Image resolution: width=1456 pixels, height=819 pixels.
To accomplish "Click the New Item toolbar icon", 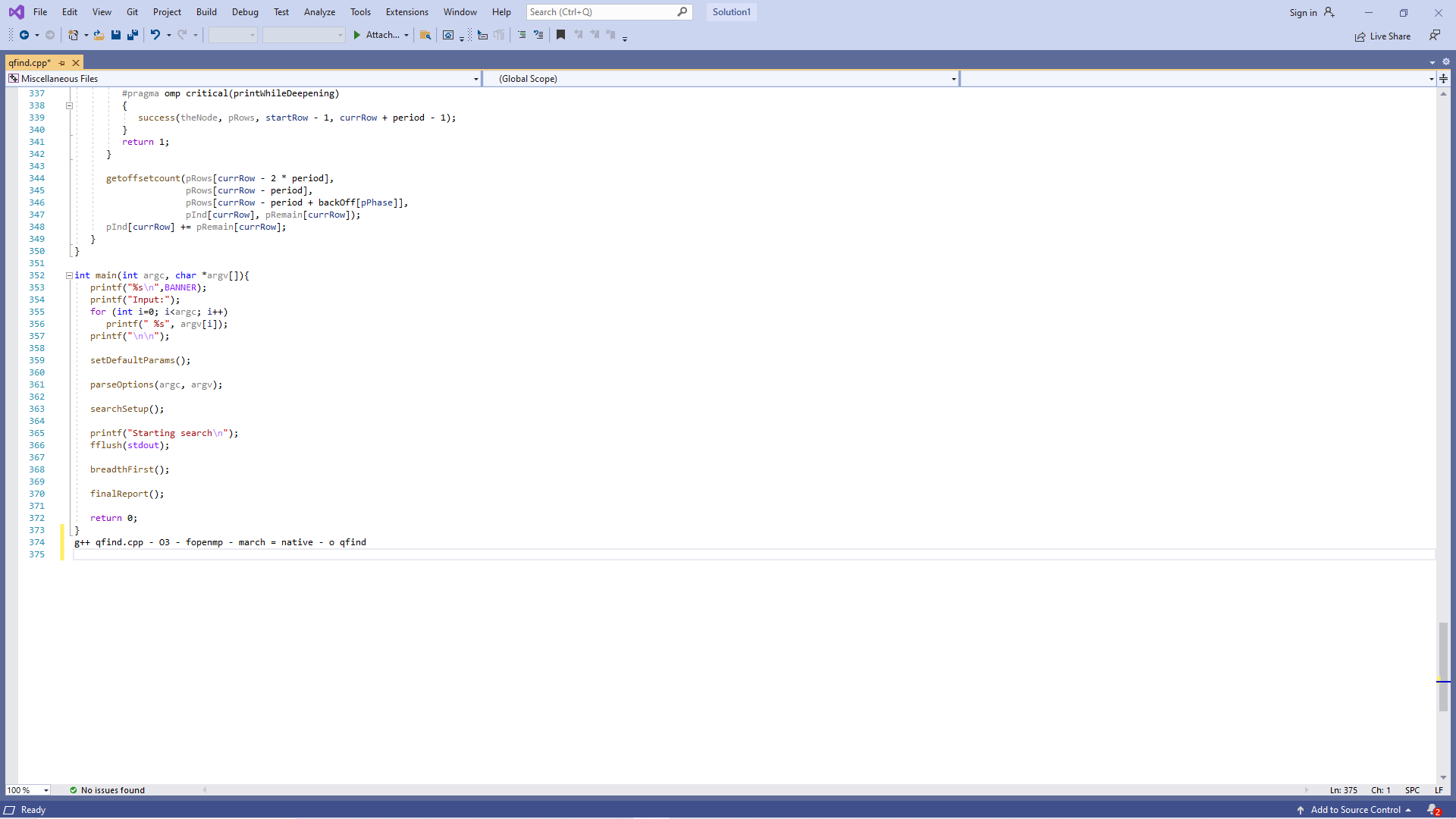I will 74,35.
